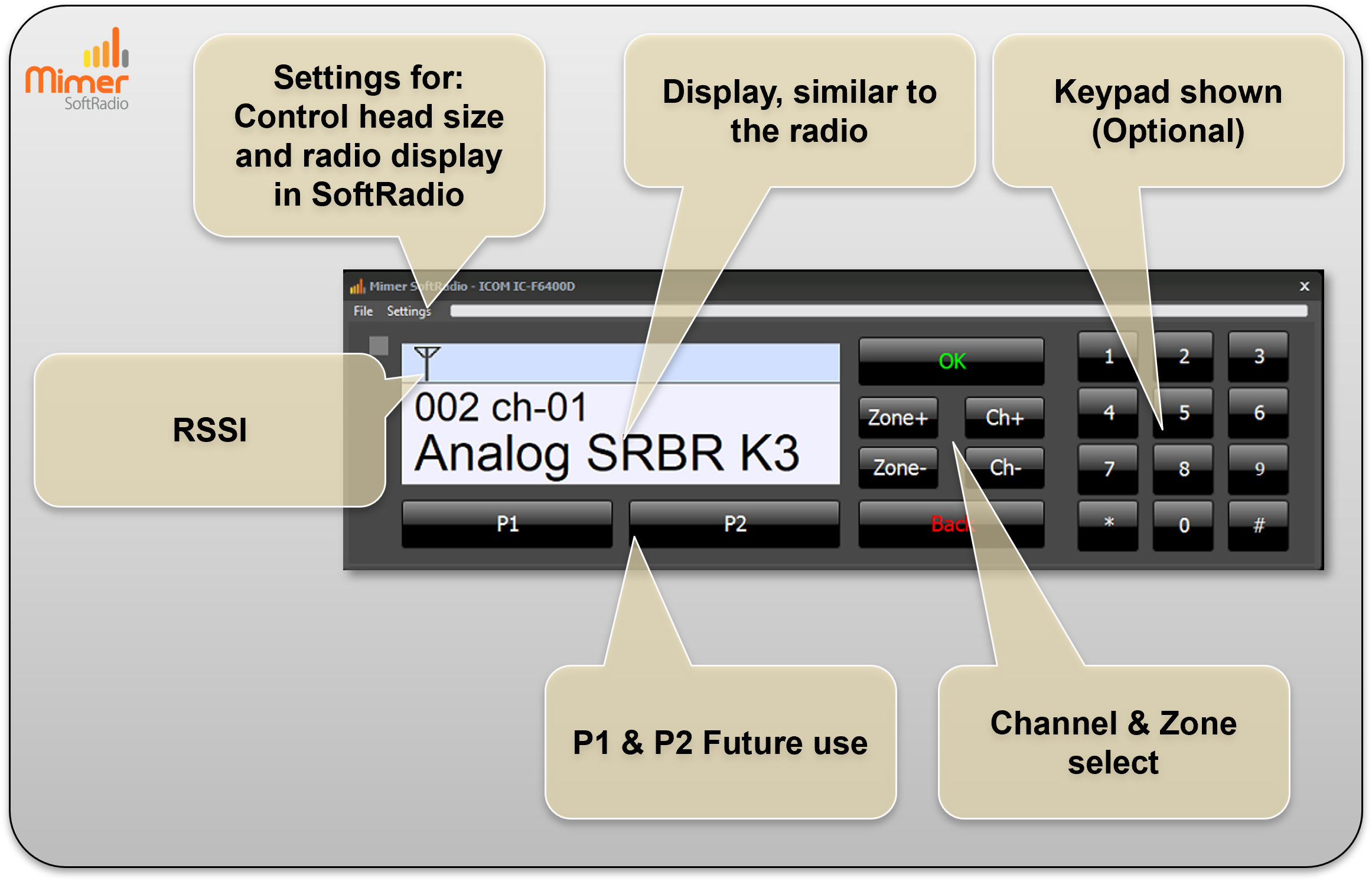This screenshot has width=1372, height=881.
Task: Tap keypad digit 9
Action: tap(1258, 469)
